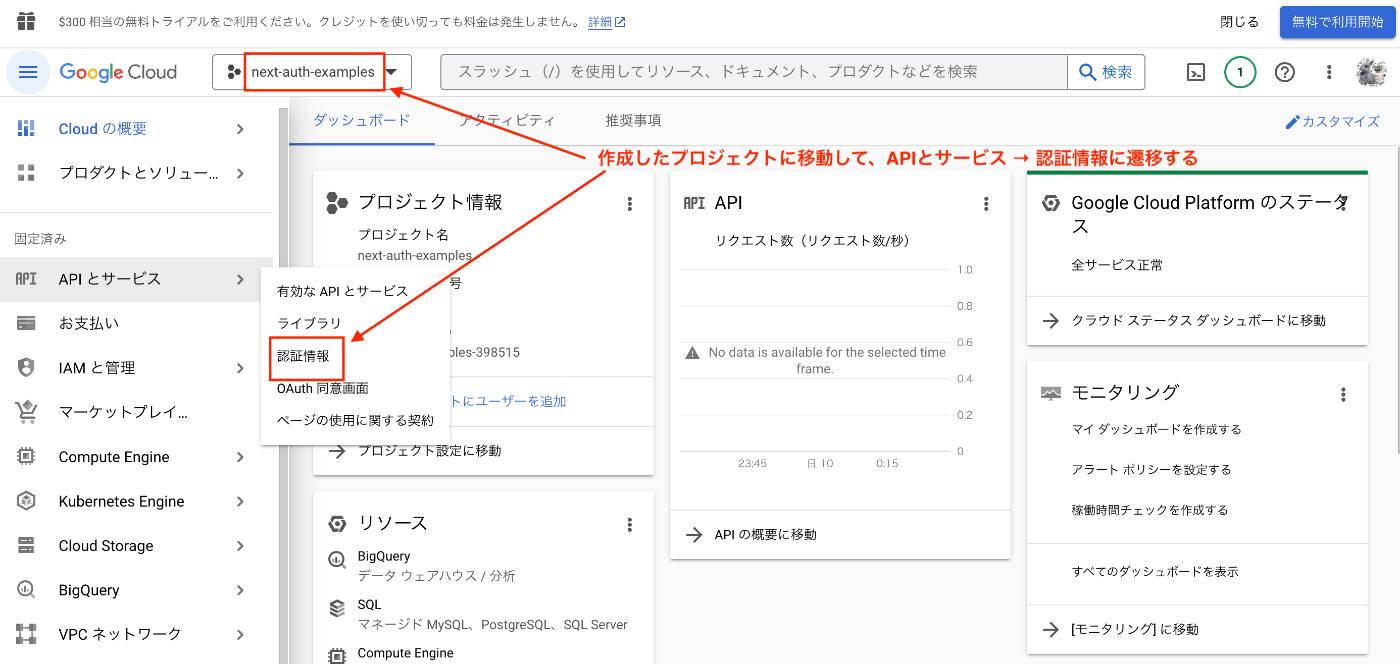Open the Cloud Shell terminal icon

1195,72
